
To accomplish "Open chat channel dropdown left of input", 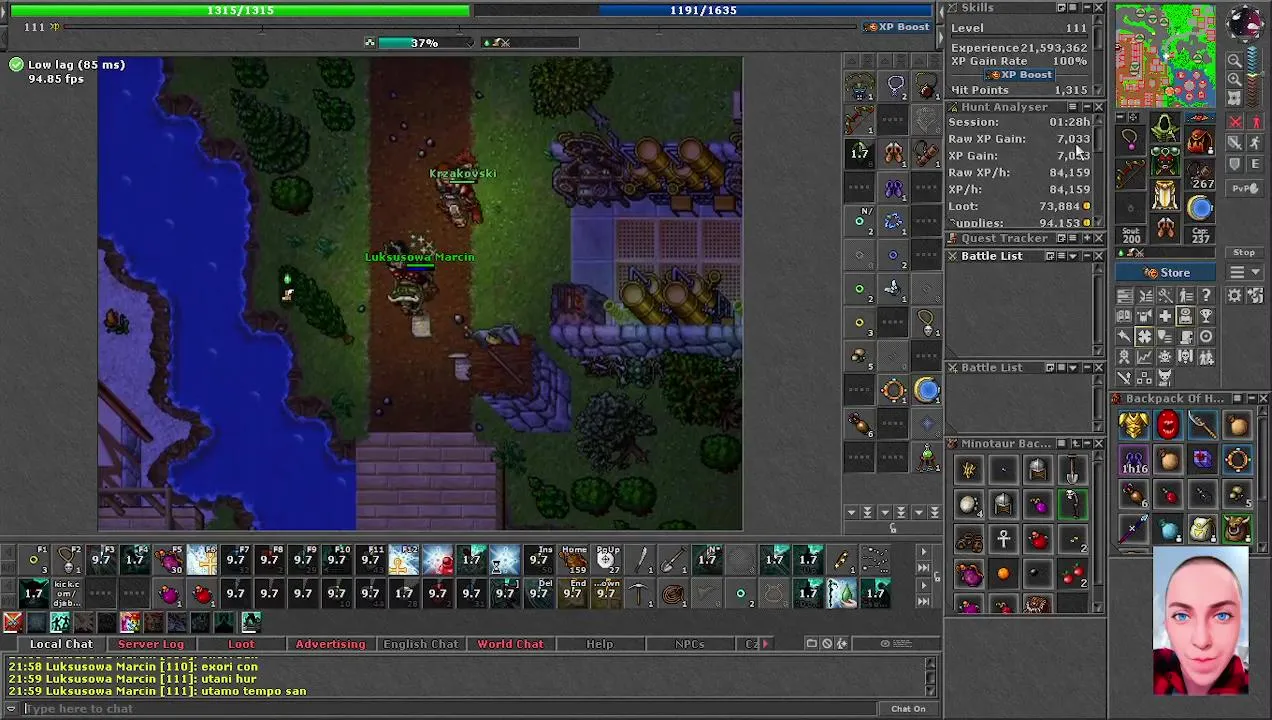I will [x=12, y=709].
